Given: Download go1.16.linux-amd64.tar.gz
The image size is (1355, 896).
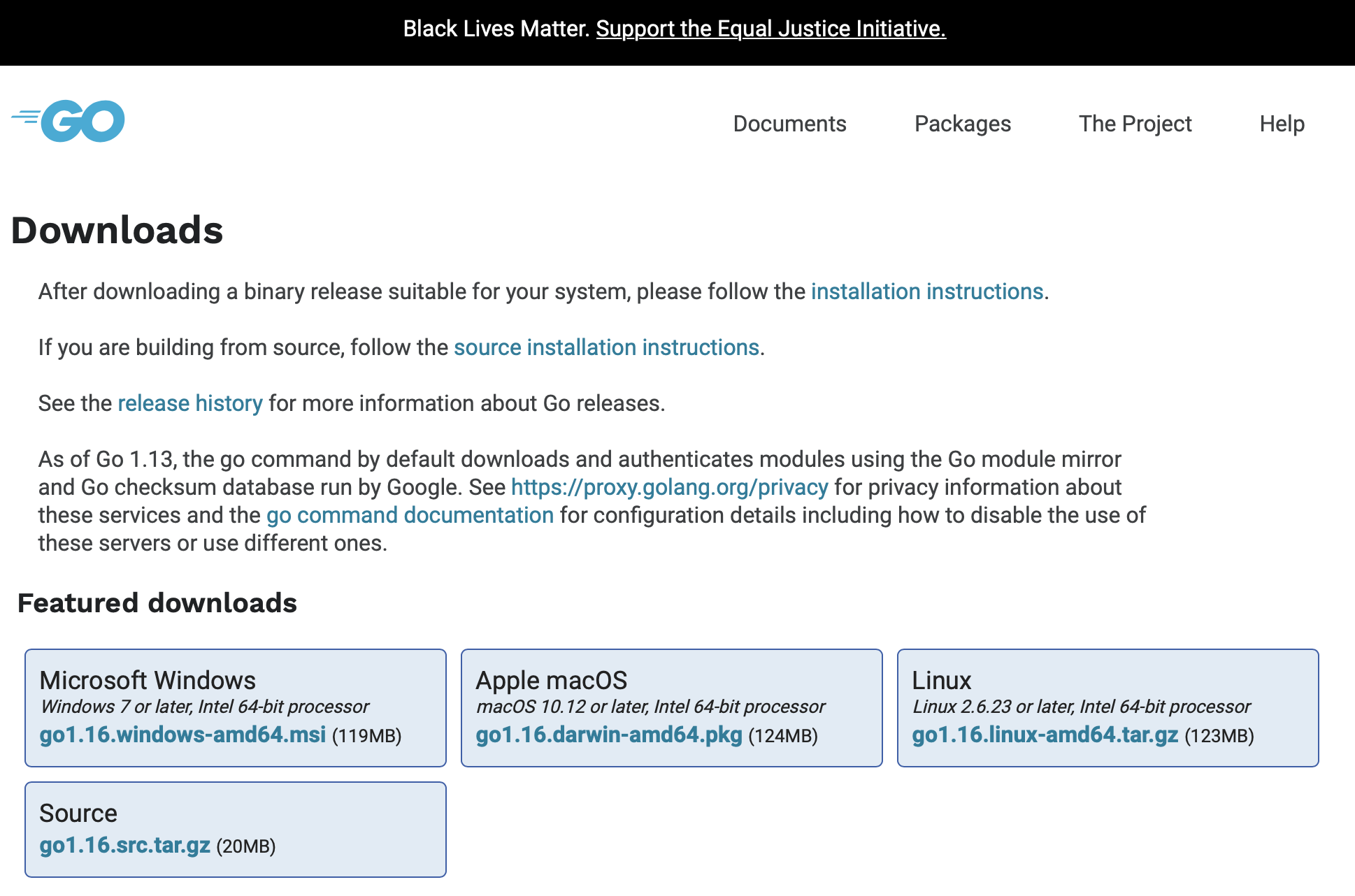Looking at the screenshot, I should (x=1045, y=735).
